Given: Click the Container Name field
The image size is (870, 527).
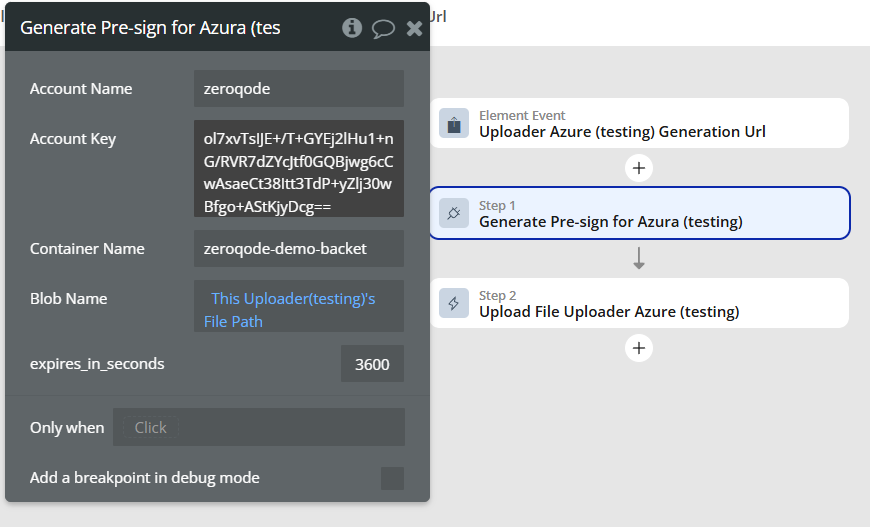Looking at the screenshot, I should pos(298,248).
